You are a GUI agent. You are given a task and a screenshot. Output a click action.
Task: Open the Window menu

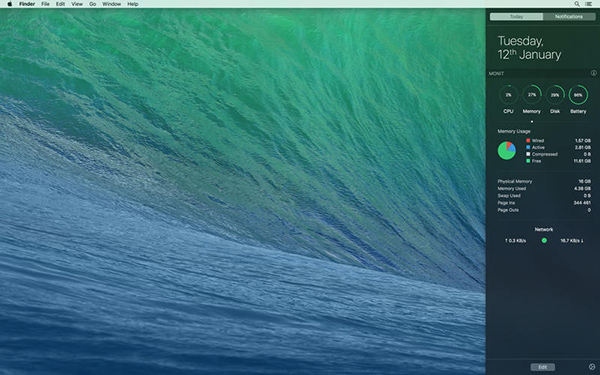111,4
